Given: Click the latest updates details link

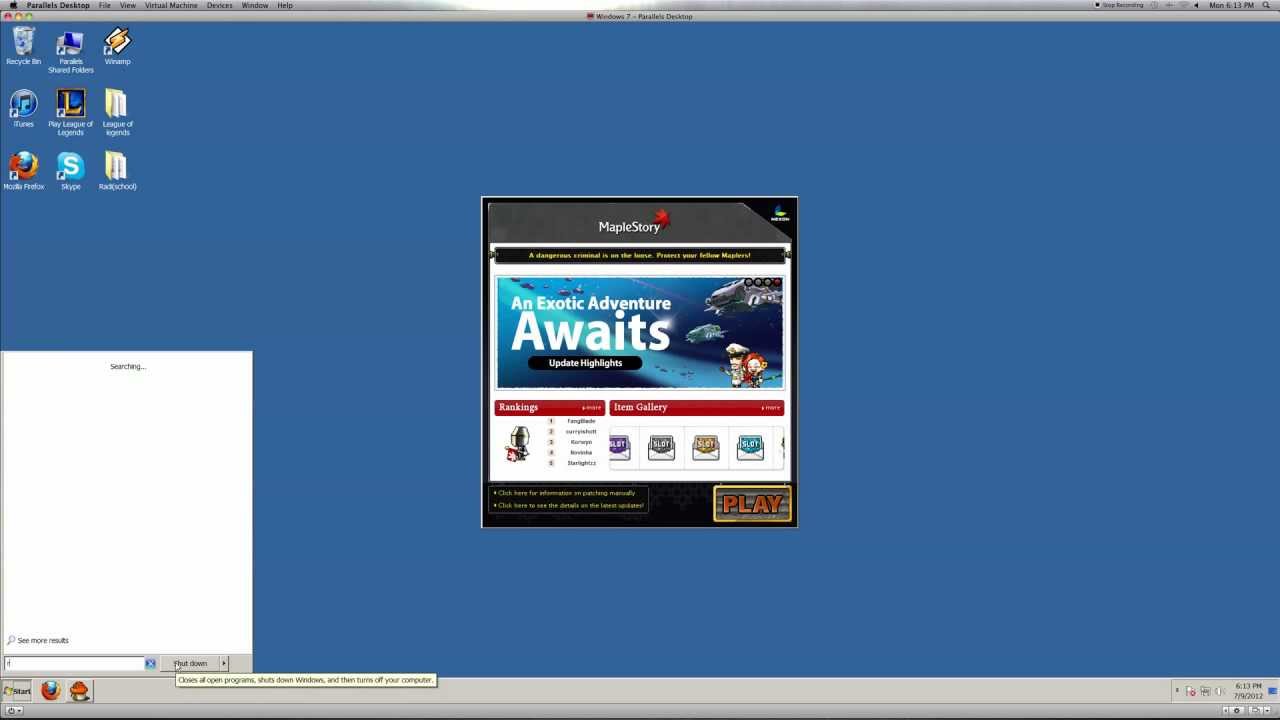Looking at the screenshot, I should (x=570, y=505).
